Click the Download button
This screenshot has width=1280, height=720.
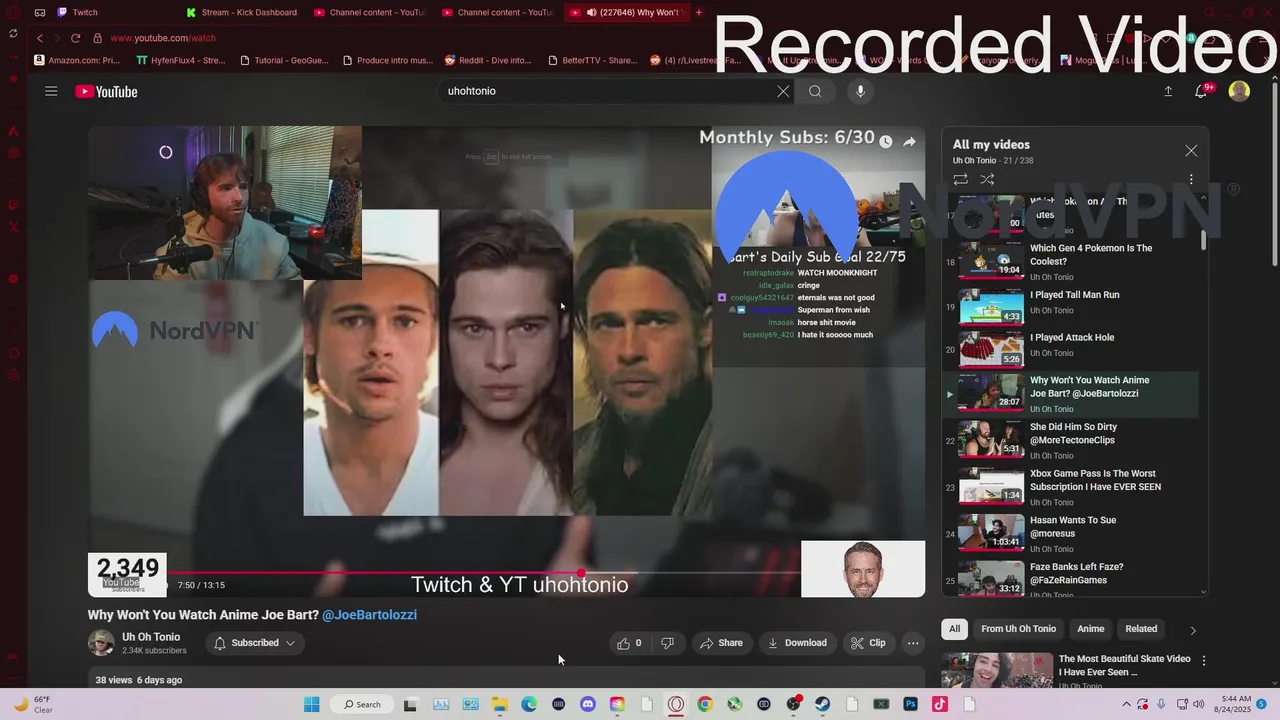797,643
